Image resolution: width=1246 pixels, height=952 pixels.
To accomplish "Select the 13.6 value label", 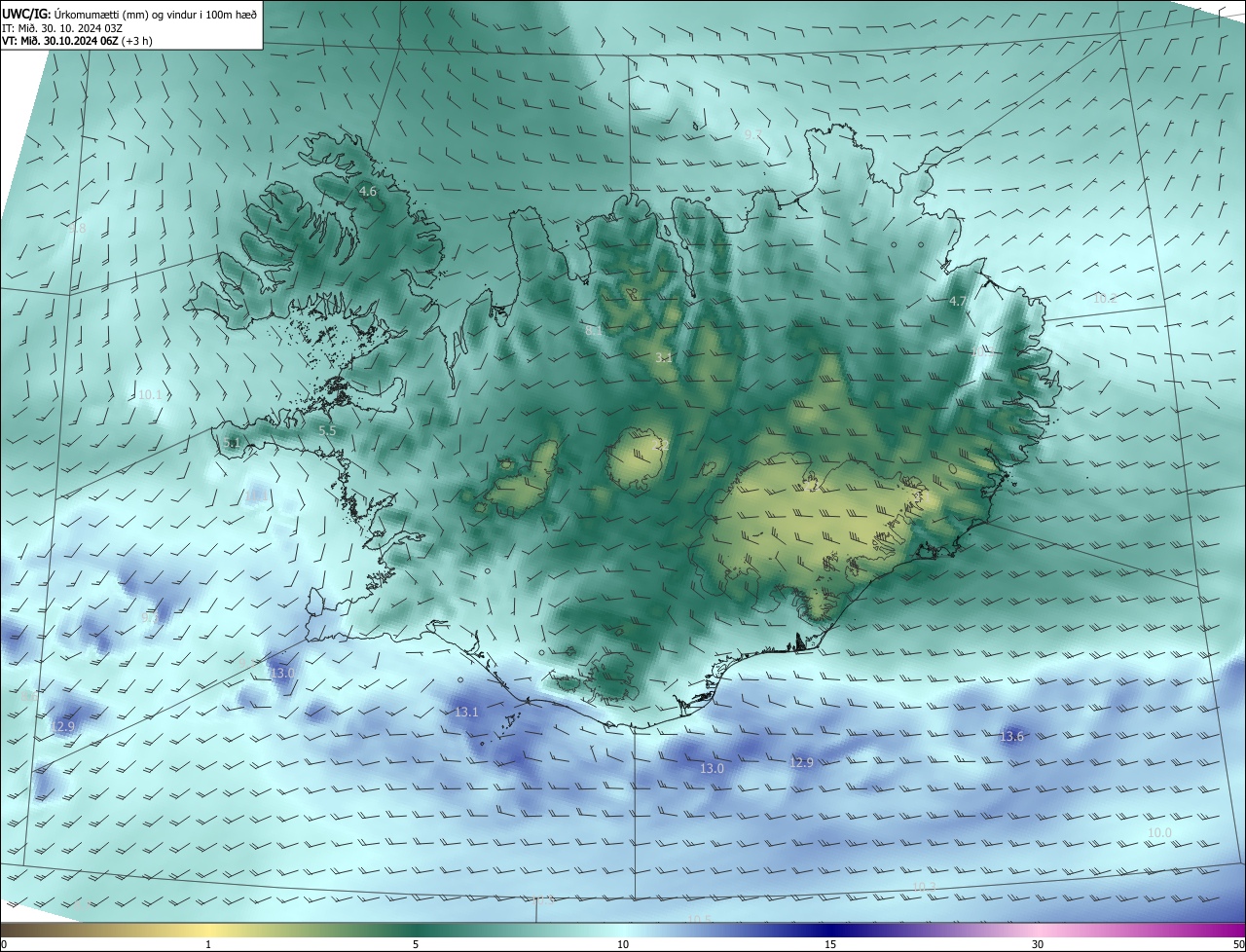I will point(1012,737).
